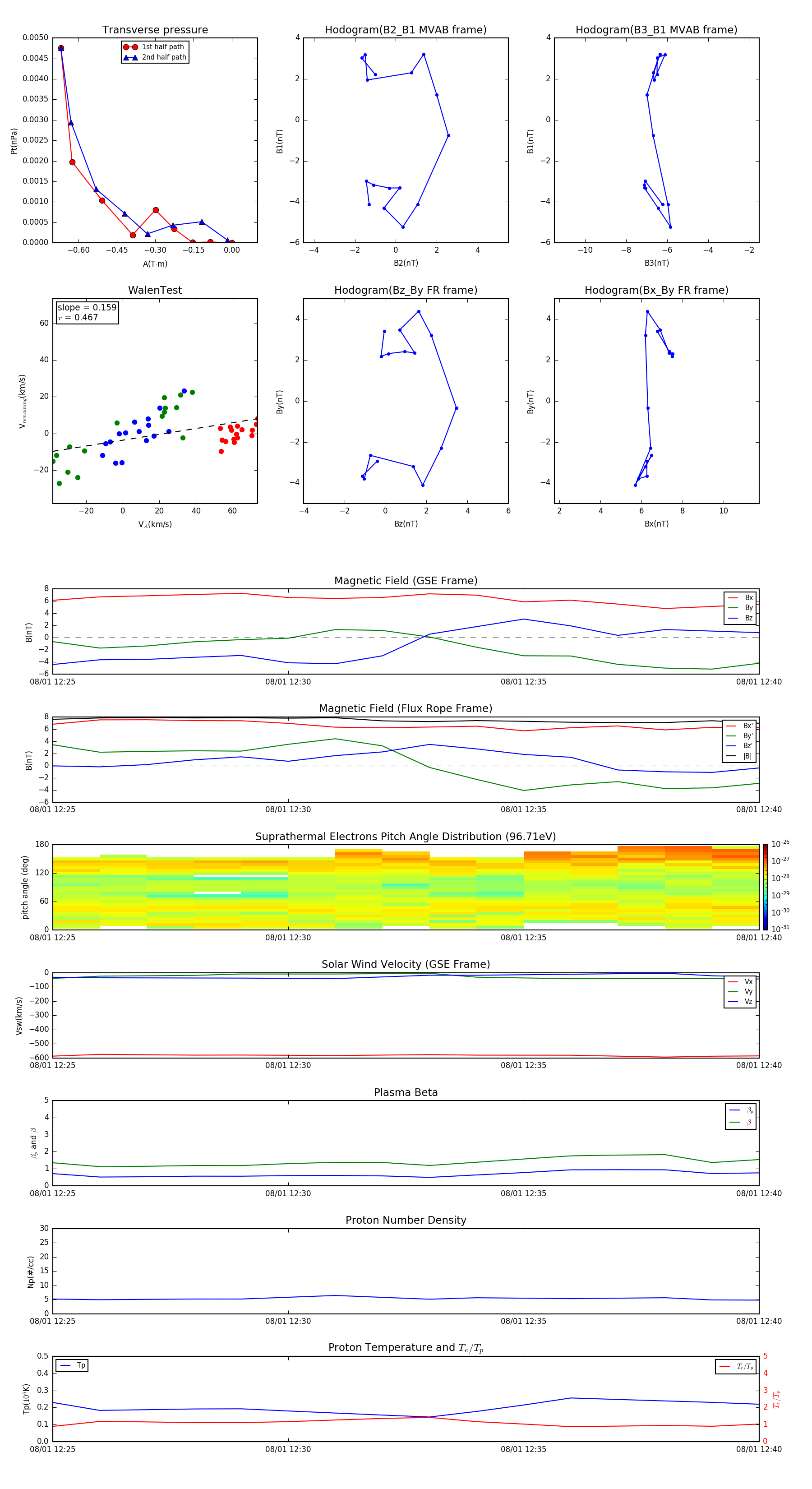Click the 'Proton Temperature and Te/Tp' title
Image resolution: width=812 pixels, height=1489 pixels.
click(x=406, y=1348)
